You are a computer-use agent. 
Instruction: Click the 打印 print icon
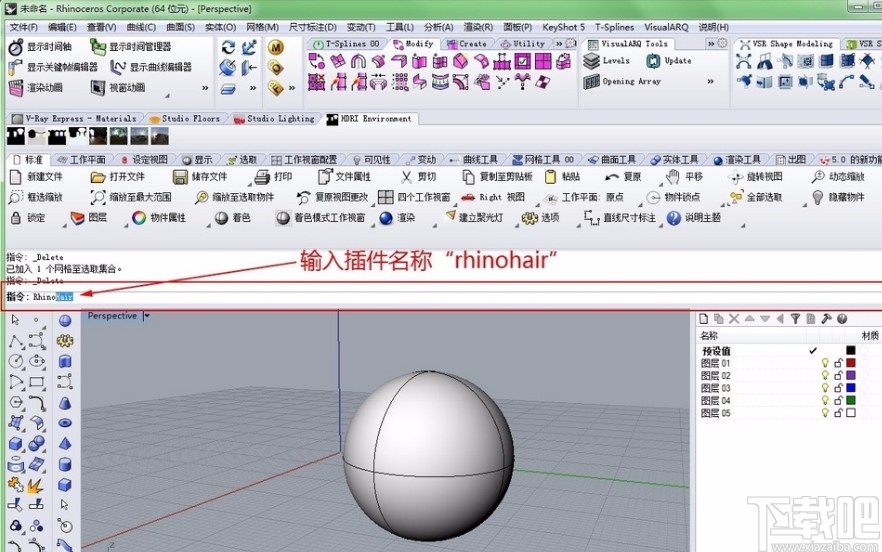[262, 177]
